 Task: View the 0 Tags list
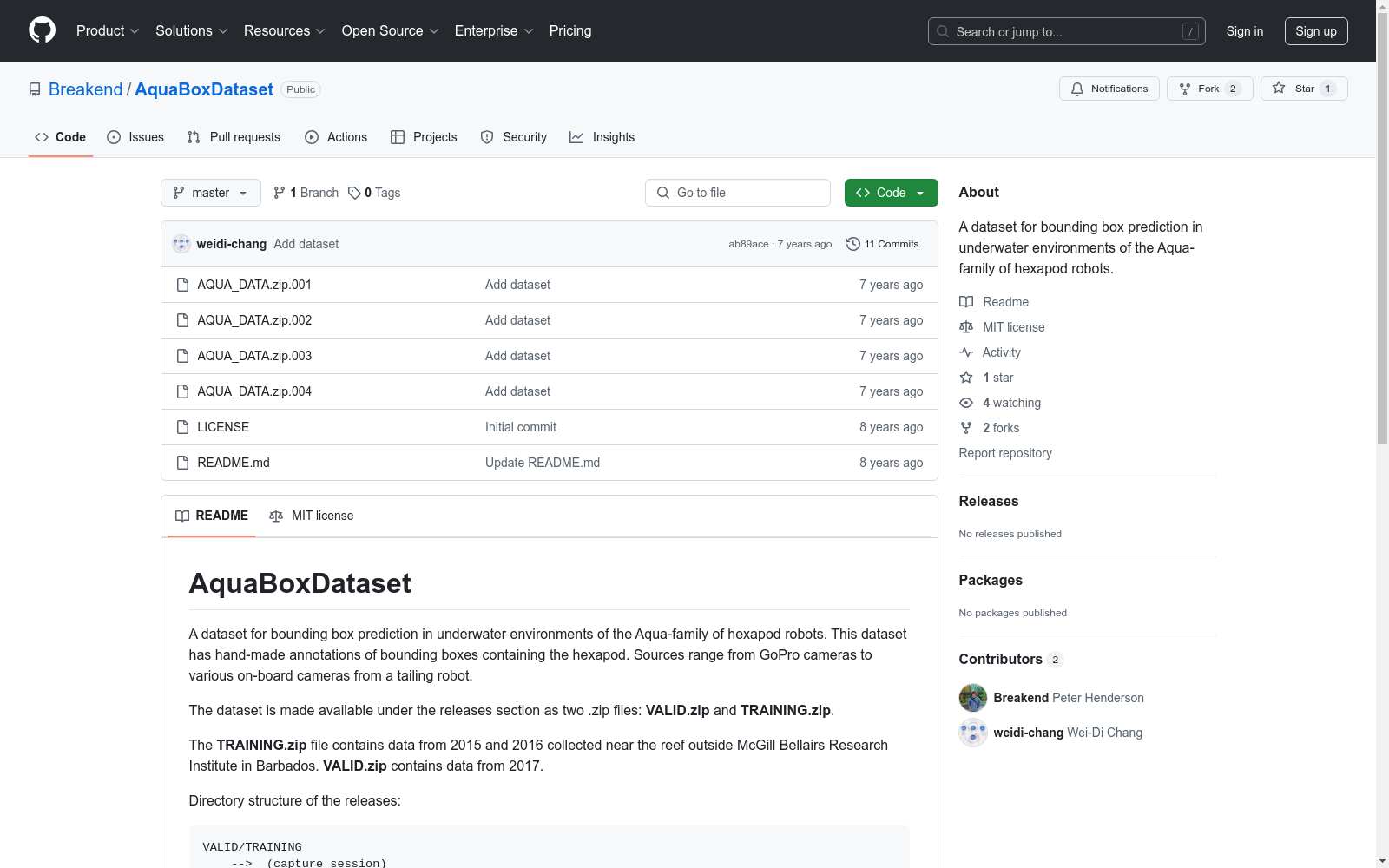point(374,193)
